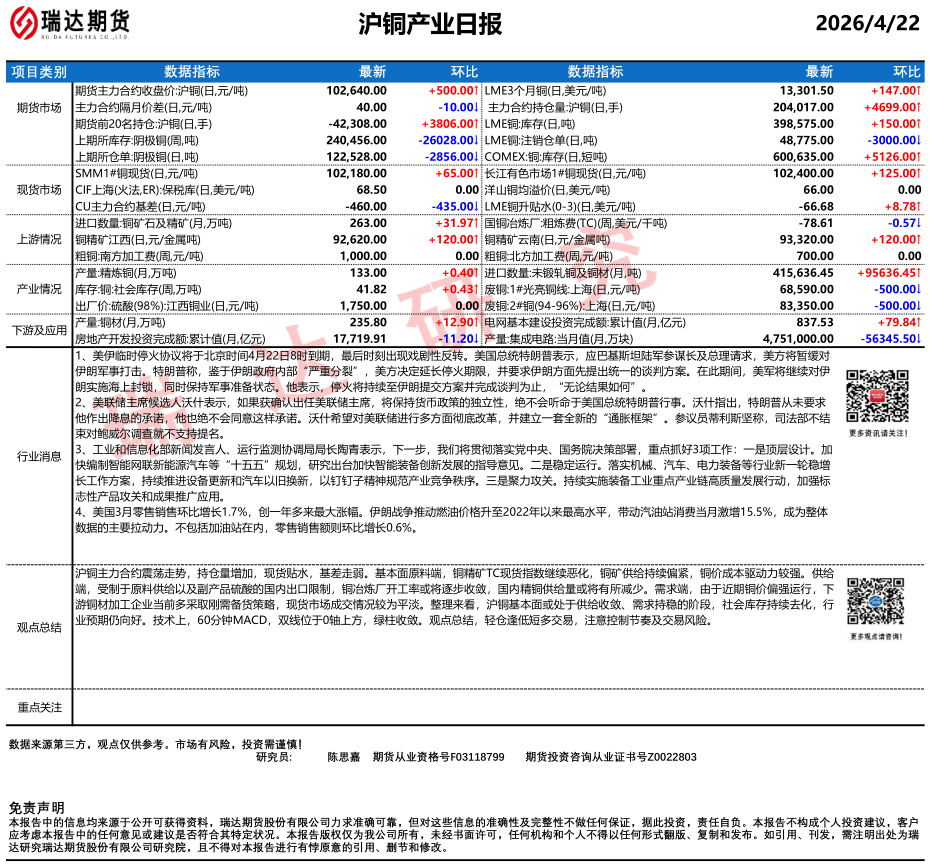
Task: Click the red up arrow after +500.00
Action: pyautogui.click(x=475, y=90)
